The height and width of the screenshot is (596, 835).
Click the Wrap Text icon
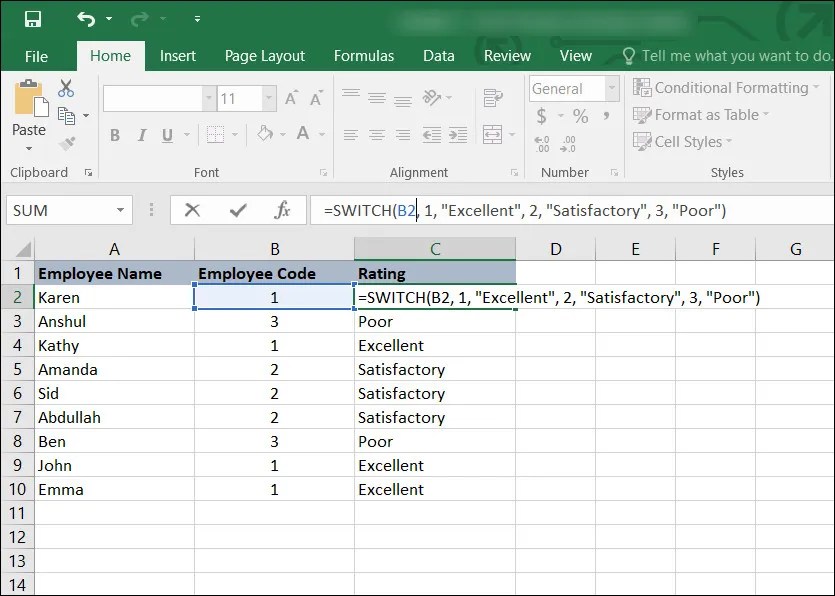[493, 98]
